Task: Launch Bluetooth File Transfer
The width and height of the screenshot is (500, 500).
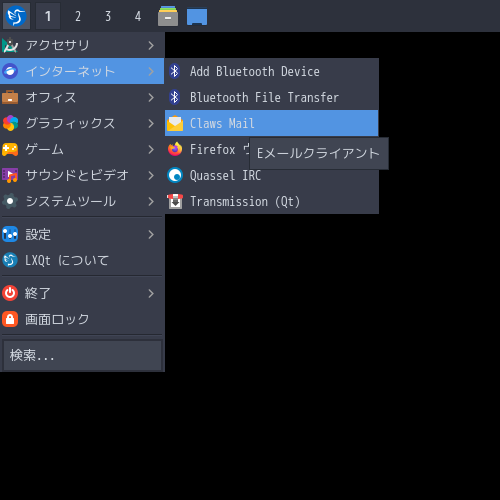Action: (272, 97)
